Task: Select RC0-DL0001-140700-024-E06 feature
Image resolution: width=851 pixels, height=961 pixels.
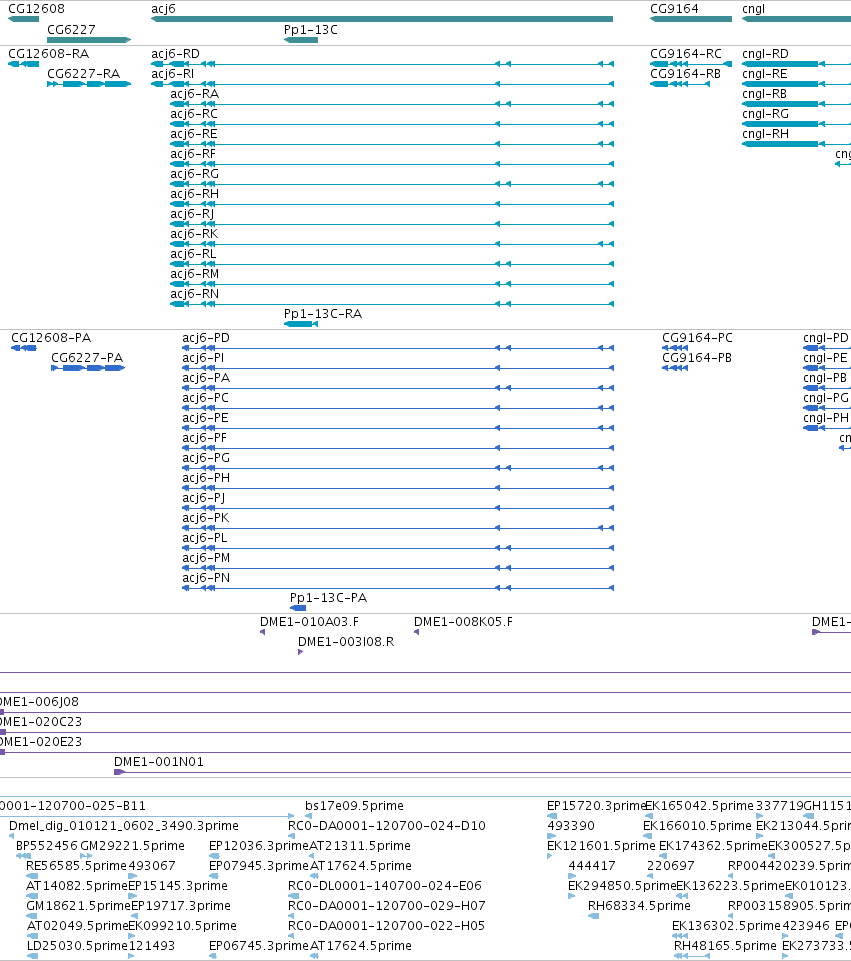Action: pyautogui.click(x=293, y=896)
